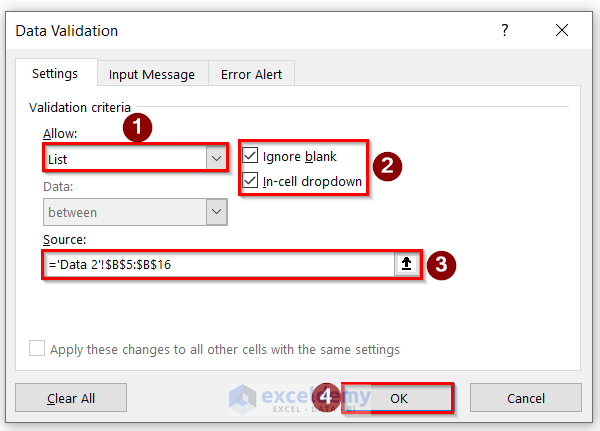Click inside the Source formula field
600x431 pixels.
[x=218, y=265]
